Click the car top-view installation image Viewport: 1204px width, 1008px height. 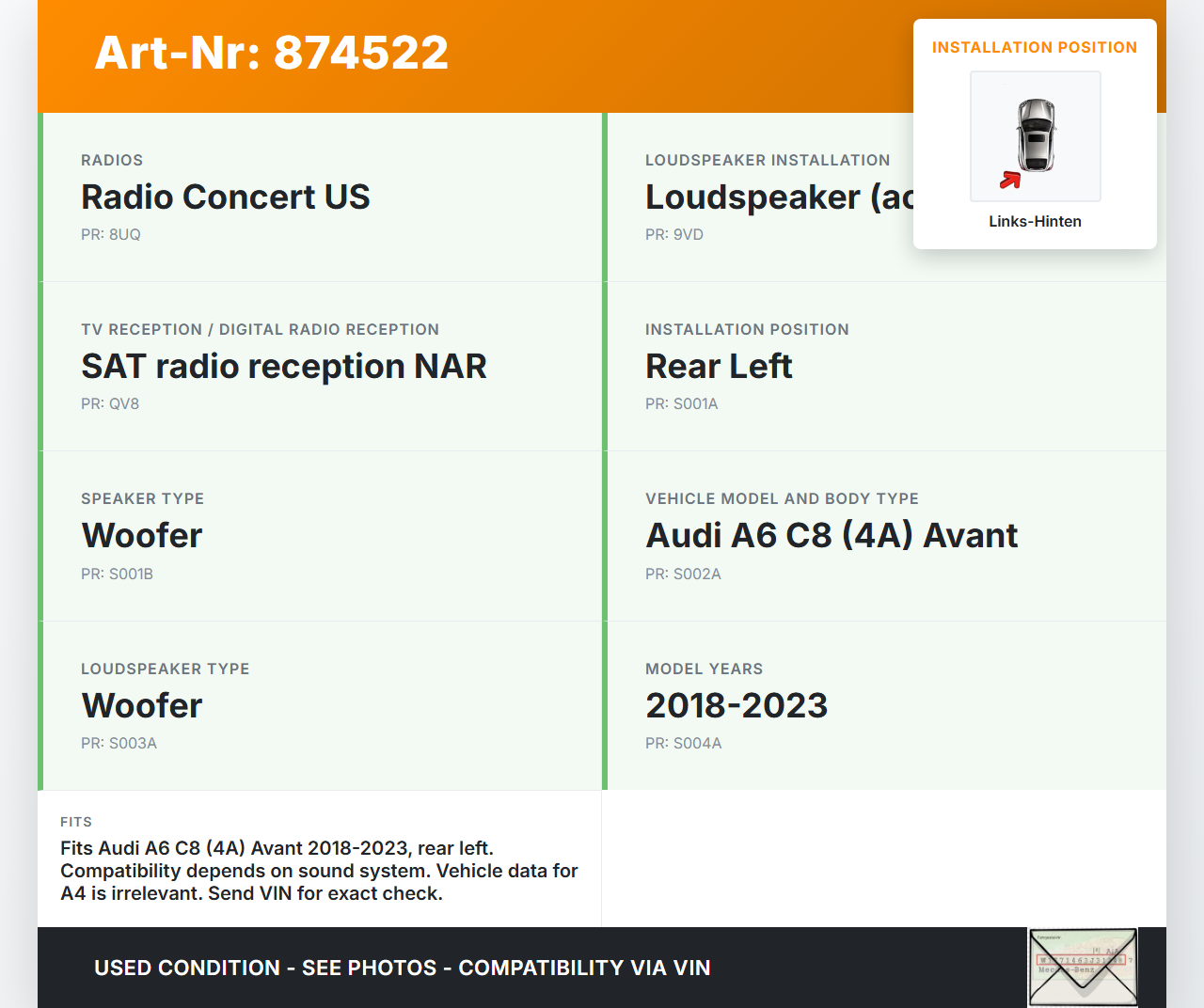pyautogui.click(x=1035, y=134)
